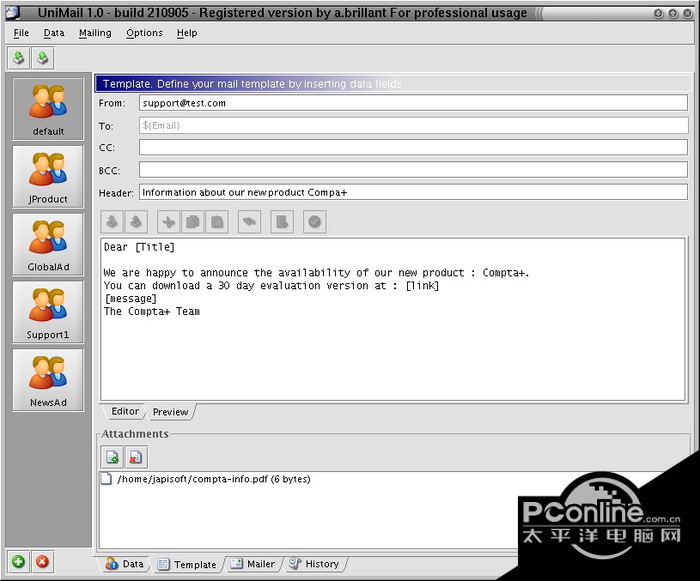Click the To field showing ${Email}
This screenshot has width=700, height=581.
(x=413, y=125)
